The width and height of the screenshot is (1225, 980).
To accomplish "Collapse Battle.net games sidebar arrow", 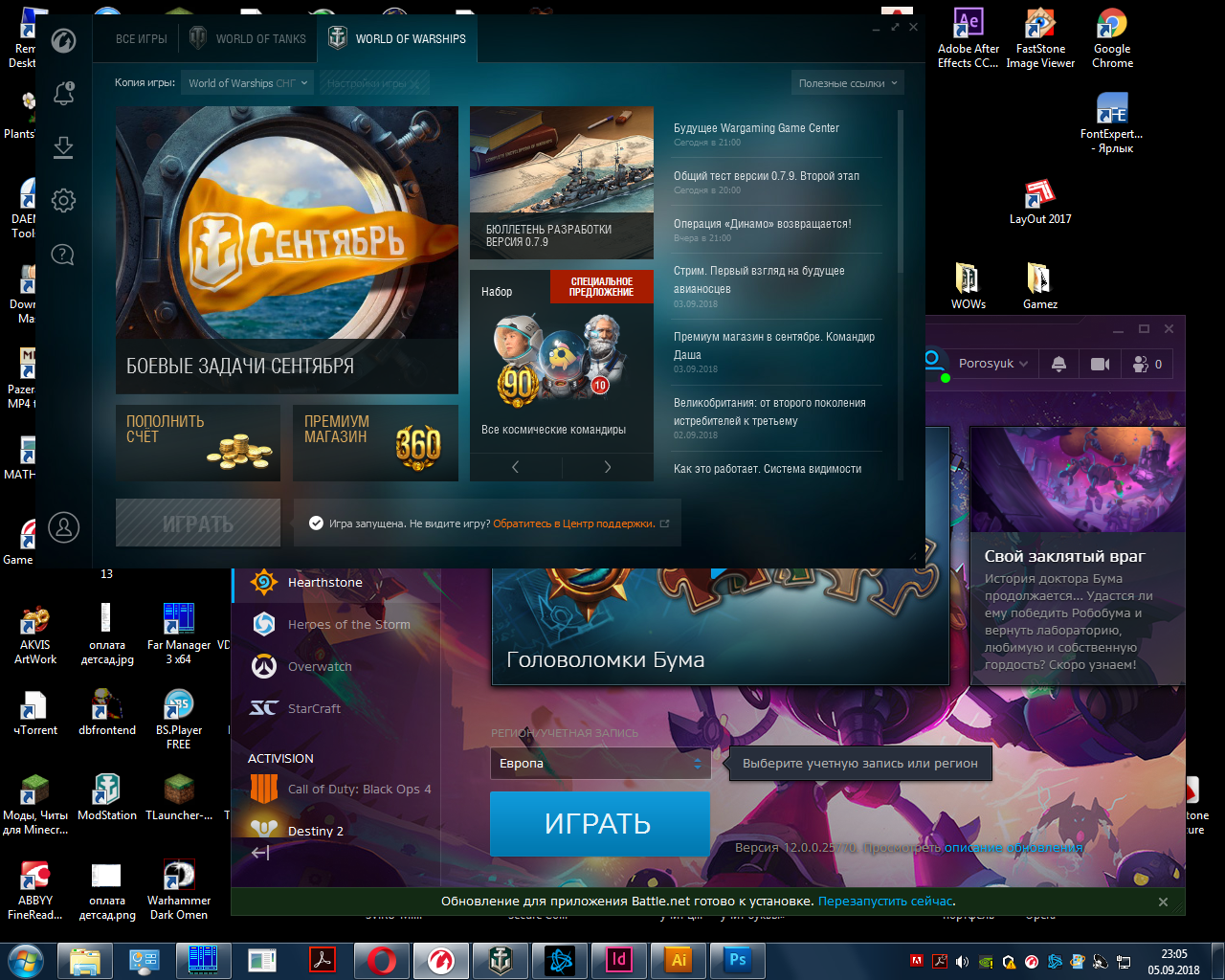I will (260, 853).
